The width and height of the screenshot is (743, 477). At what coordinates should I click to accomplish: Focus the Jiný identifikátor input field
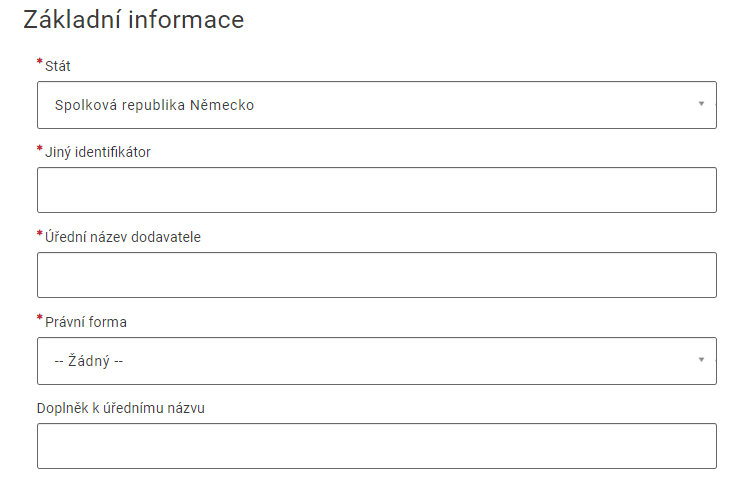[376, 190]
